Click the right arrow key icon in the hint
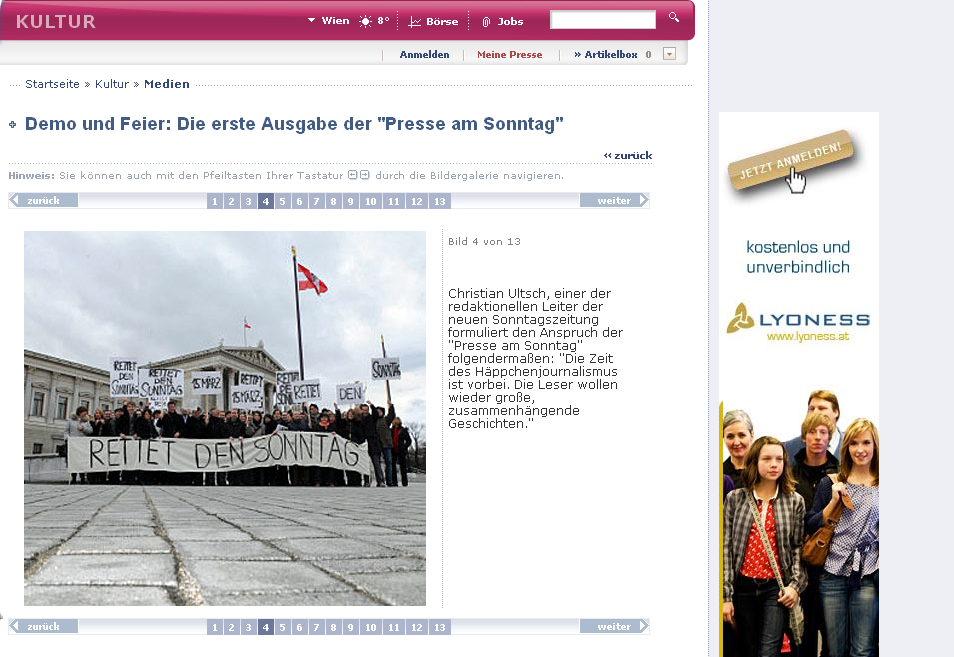Screen dimensions: 954x657 [x=364, y=175]
